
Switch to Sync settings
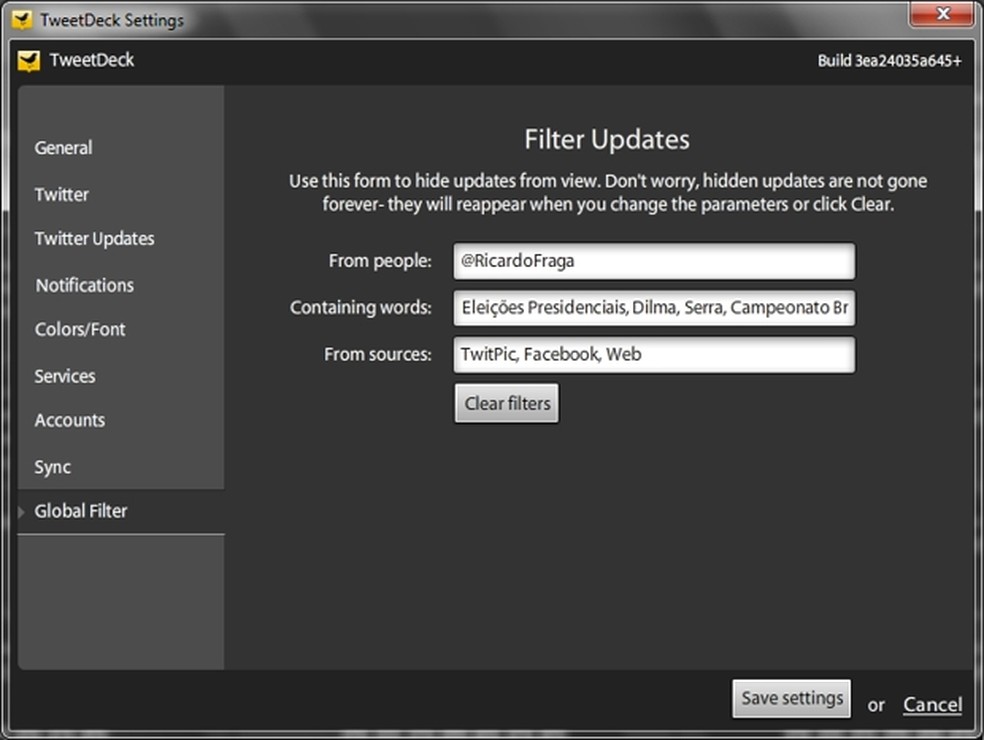coord(53,467)
